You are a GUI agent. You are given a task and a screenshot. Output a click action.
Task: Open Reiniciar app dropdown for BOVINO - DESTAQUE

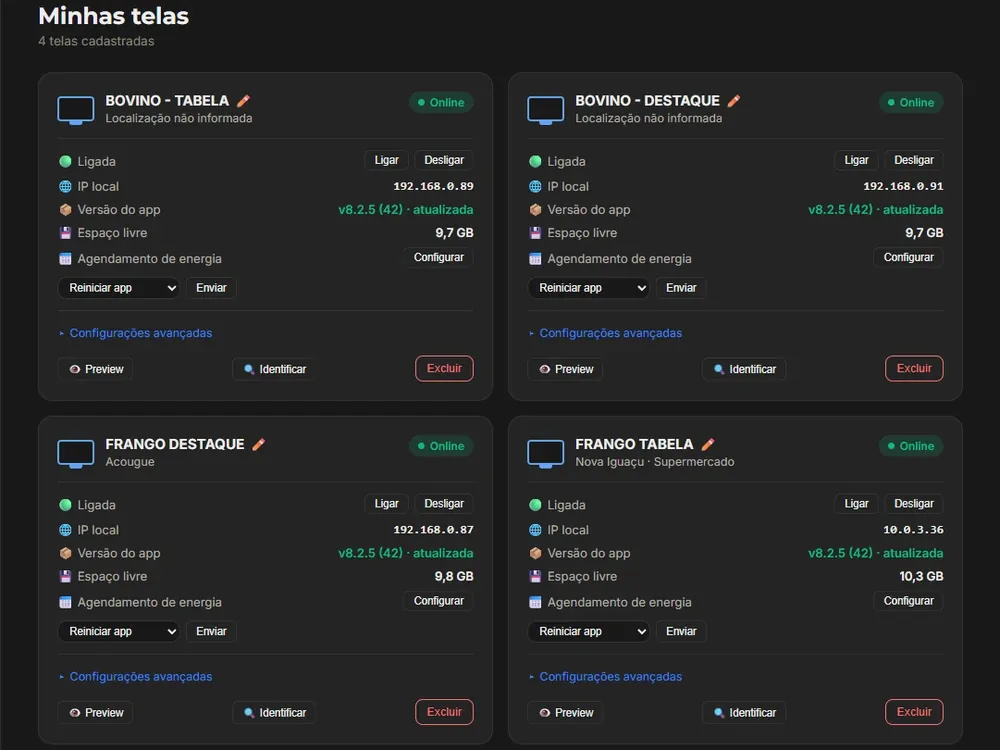click(588, 288)
